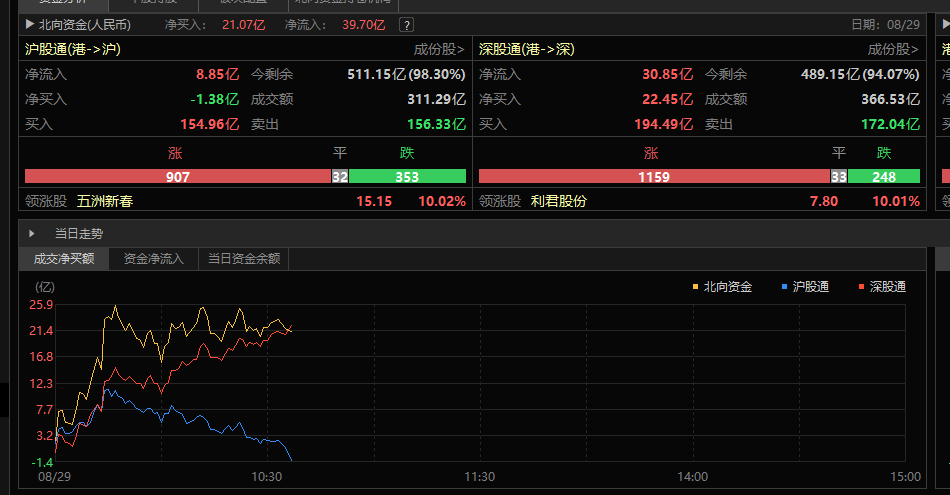Open leading stock 五洲新春
This screenshot has width=950, height=495.
(x=105, y=201)
